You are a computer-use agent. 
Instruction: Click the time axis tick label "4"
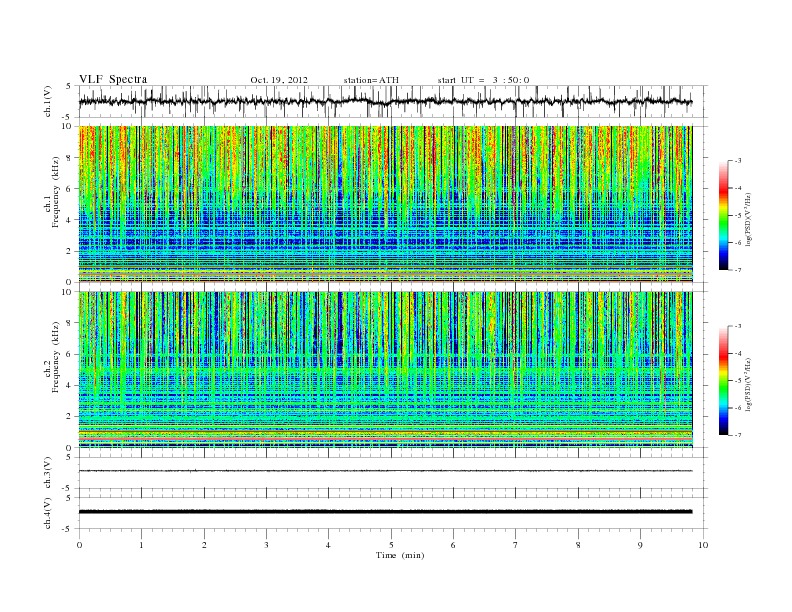pos(328,545)
